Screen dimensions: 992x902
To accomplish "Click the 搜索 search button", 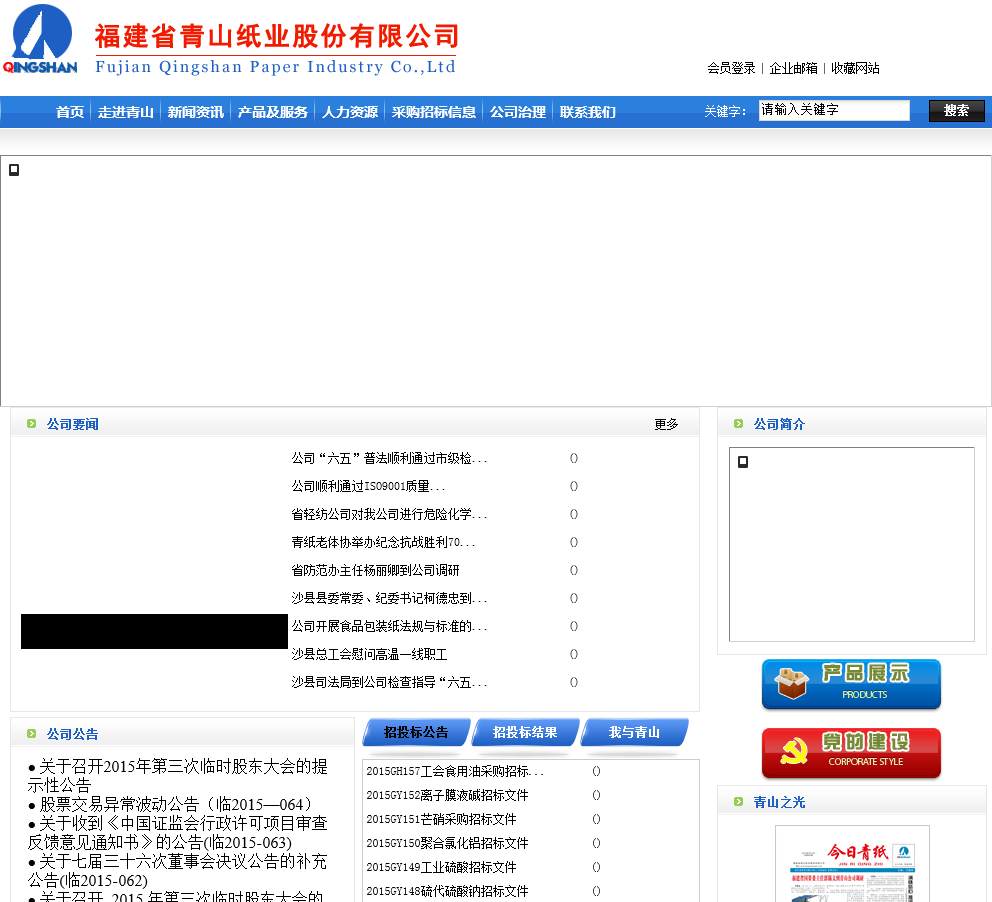I will tap(957, 111).
